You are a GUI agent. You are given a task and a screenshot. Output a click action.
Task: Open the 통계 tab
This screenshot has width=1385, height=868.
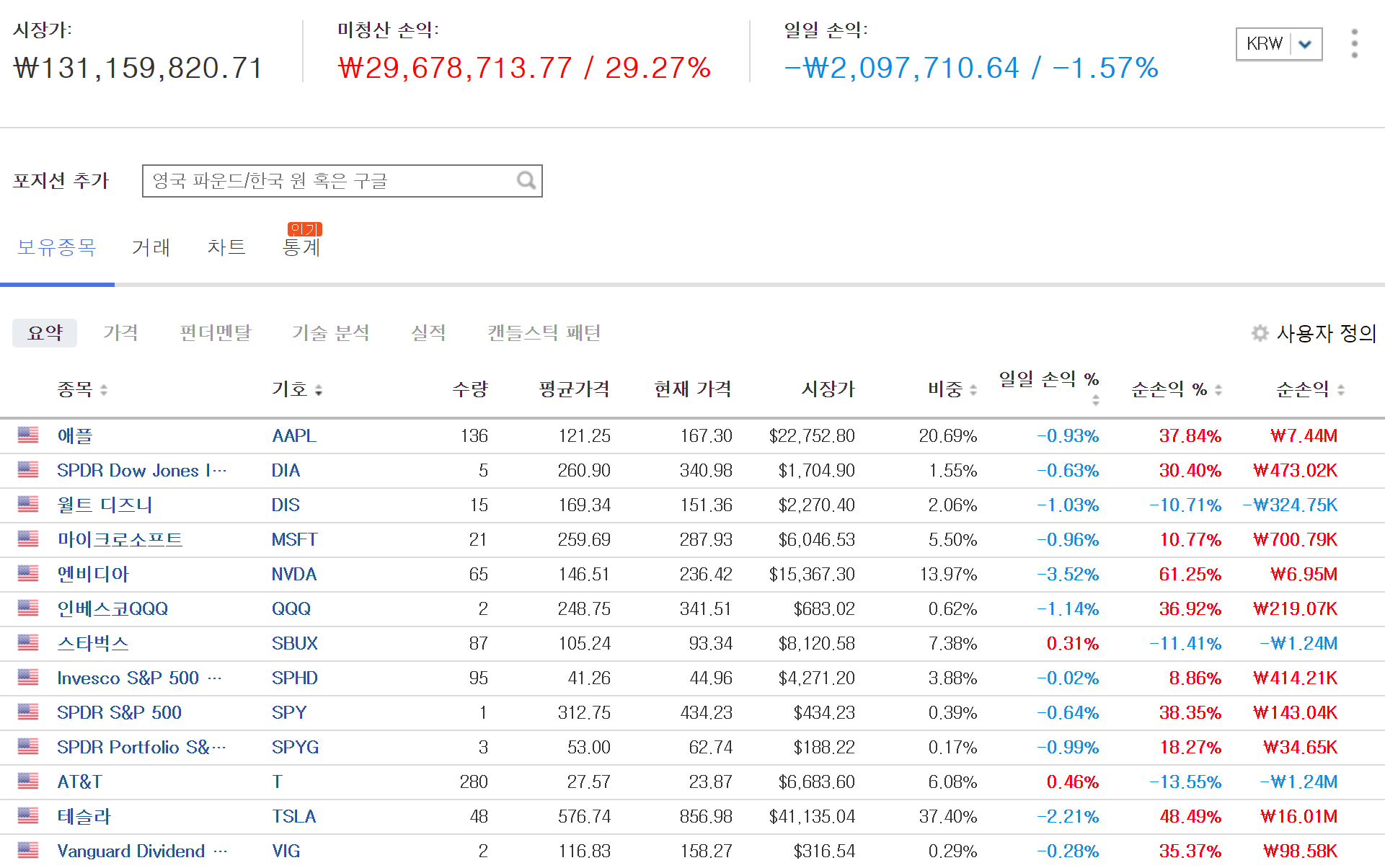point(301,247)
